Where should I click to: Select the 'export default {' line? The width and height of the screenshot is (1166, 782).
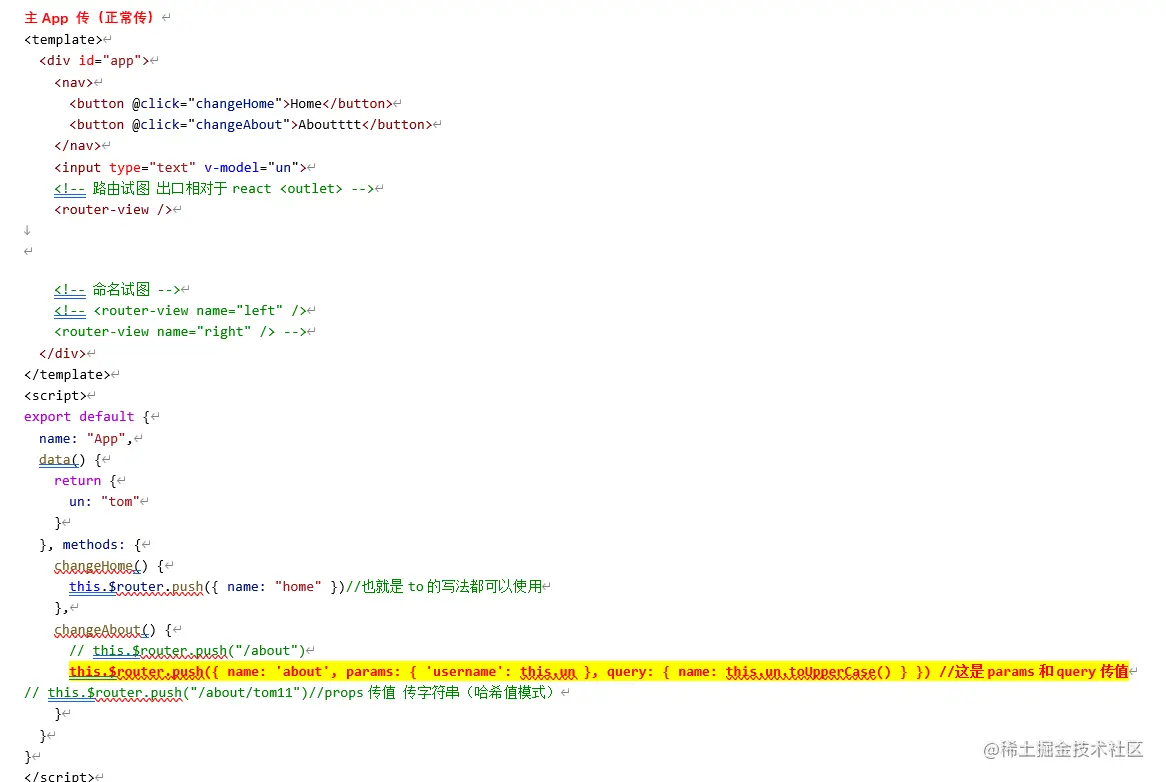pos(87,417)
